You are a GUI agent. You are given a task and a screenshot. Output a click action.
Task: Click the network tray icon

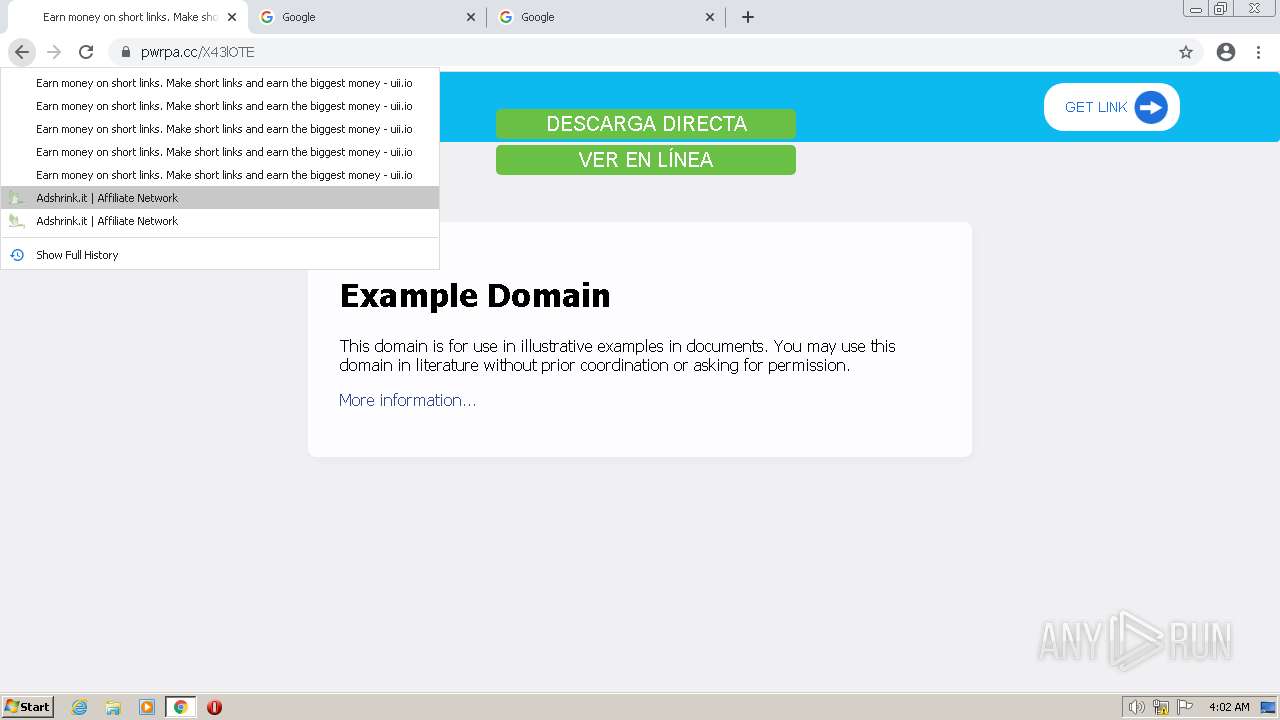click(1161, 707)
